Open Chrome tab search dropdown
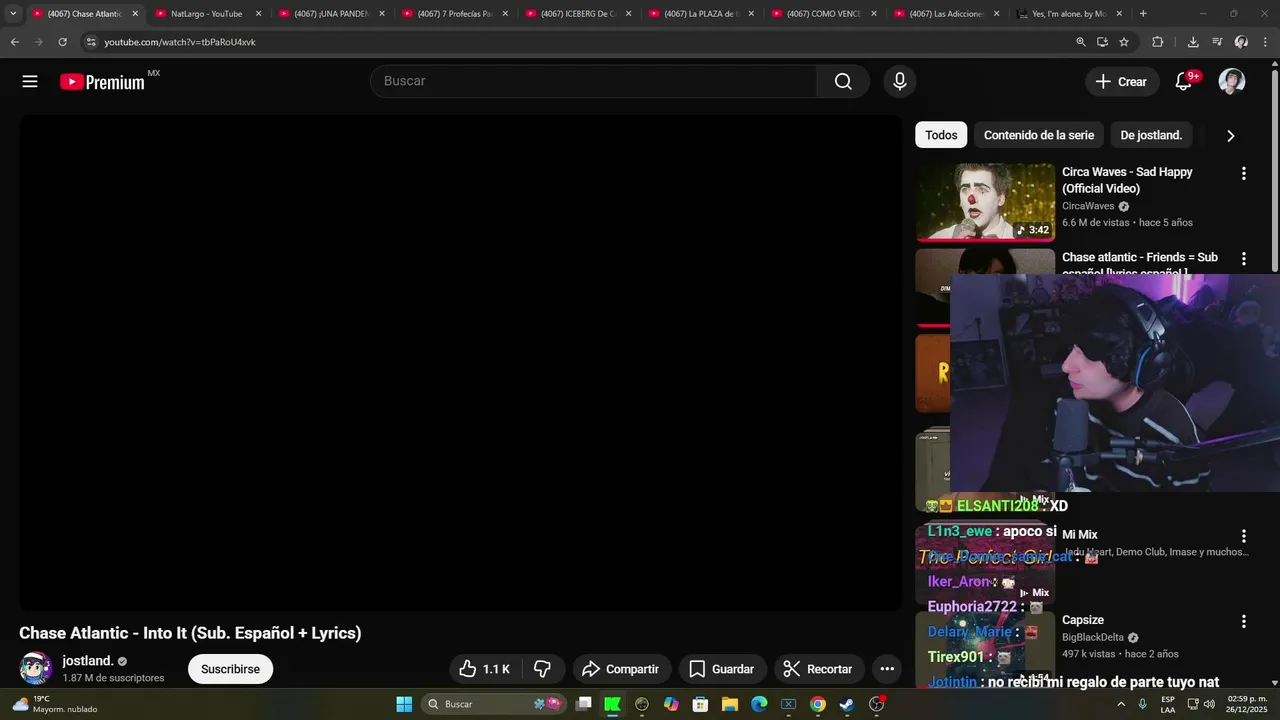Screen dimensions: 1280x720 tap(13, 14)
